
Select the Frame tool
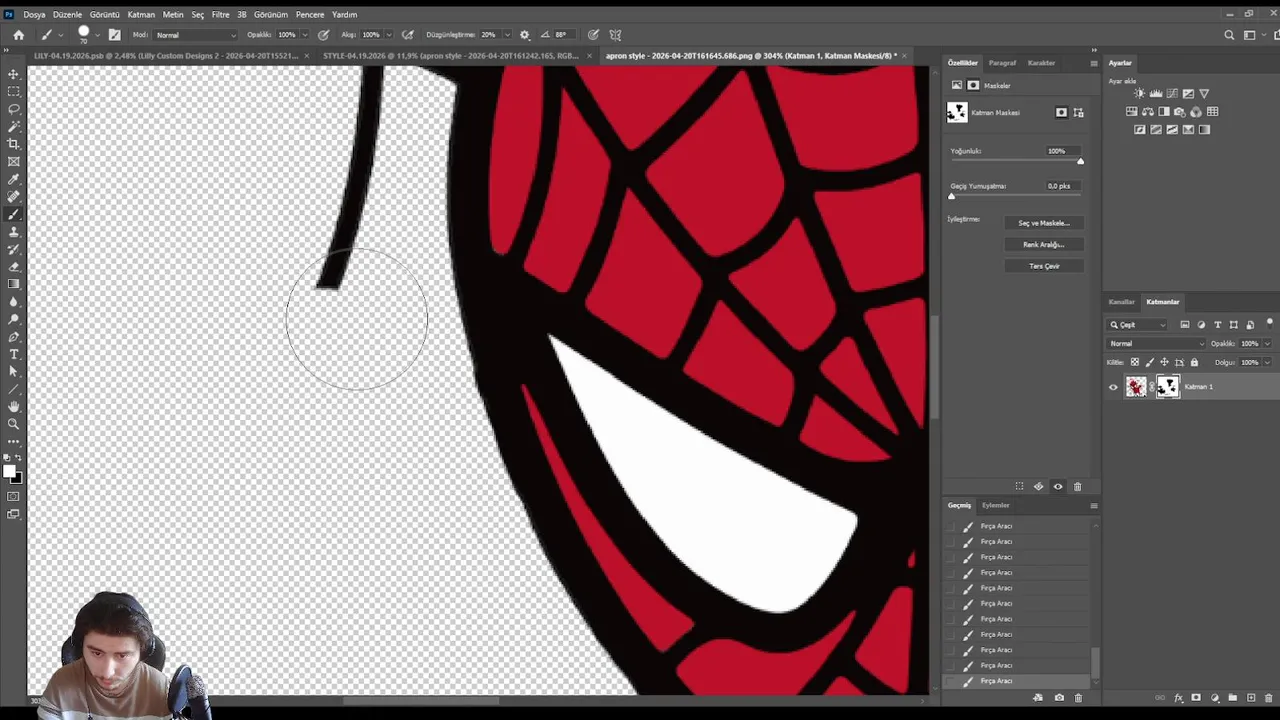[14, 161]
